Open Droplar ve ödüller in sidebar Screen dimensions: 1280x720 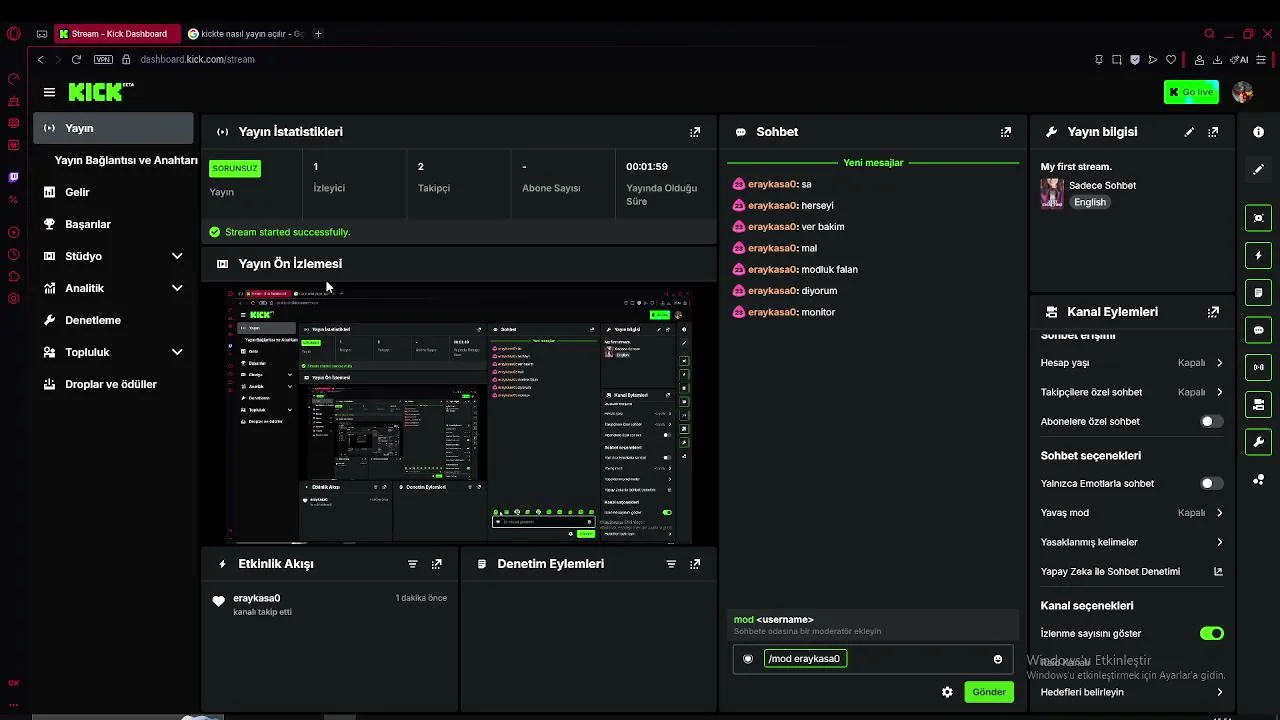click(113, 384)
